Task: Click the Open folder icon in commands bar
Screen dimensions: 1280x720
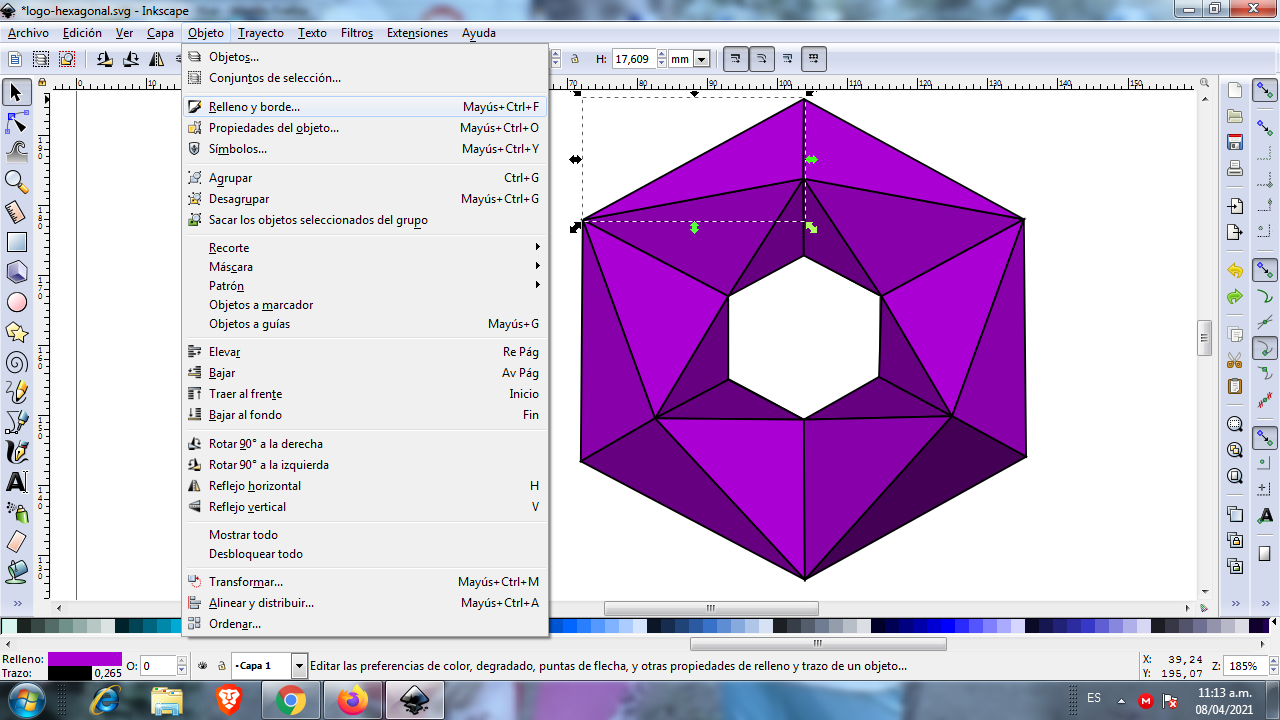Action: (x=1235, y=117)
